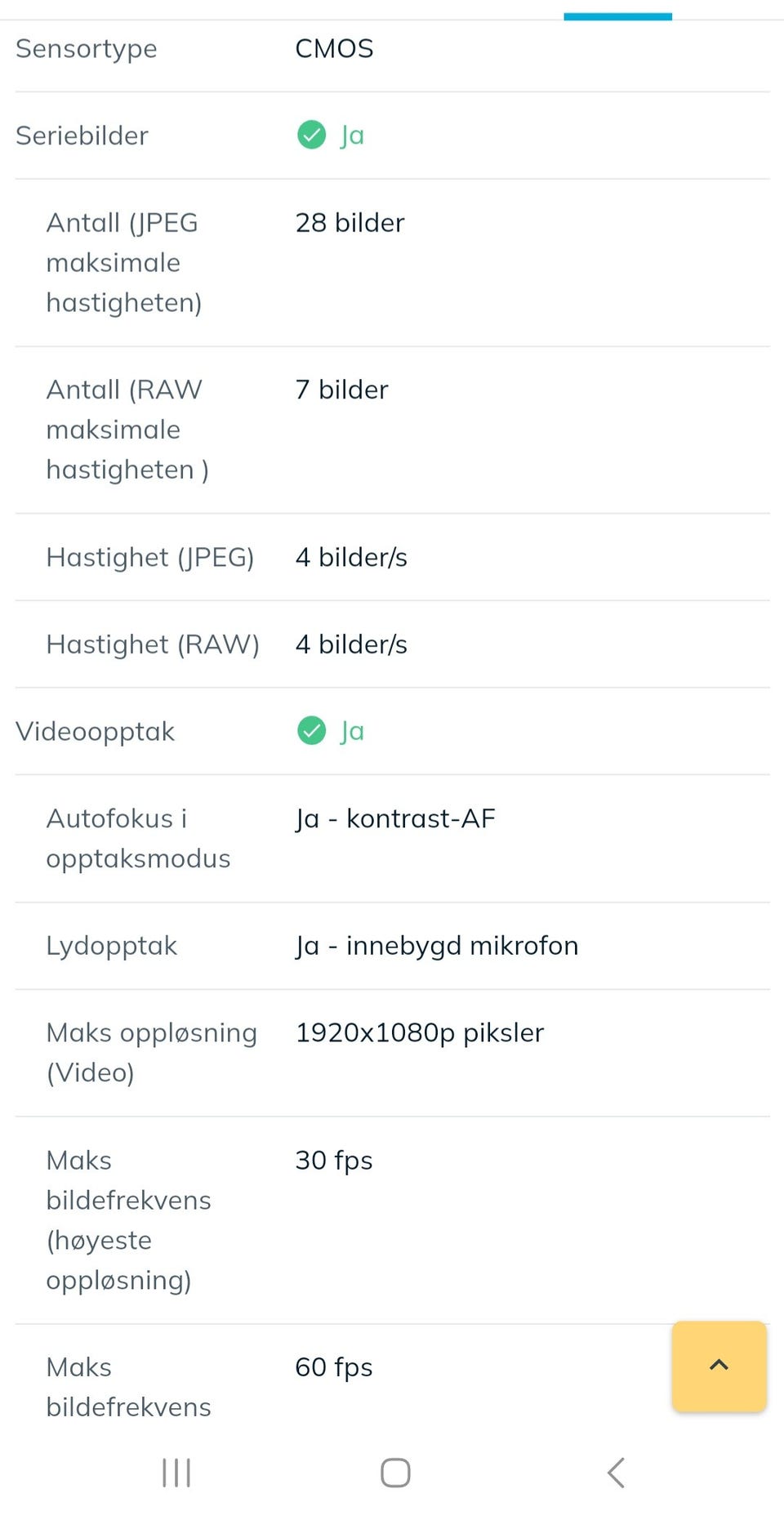Tap the 30 fps value
Image resolution: width=784 pixels, height=1520 pixels.
pyautogui.click(x=334, y=1160)
